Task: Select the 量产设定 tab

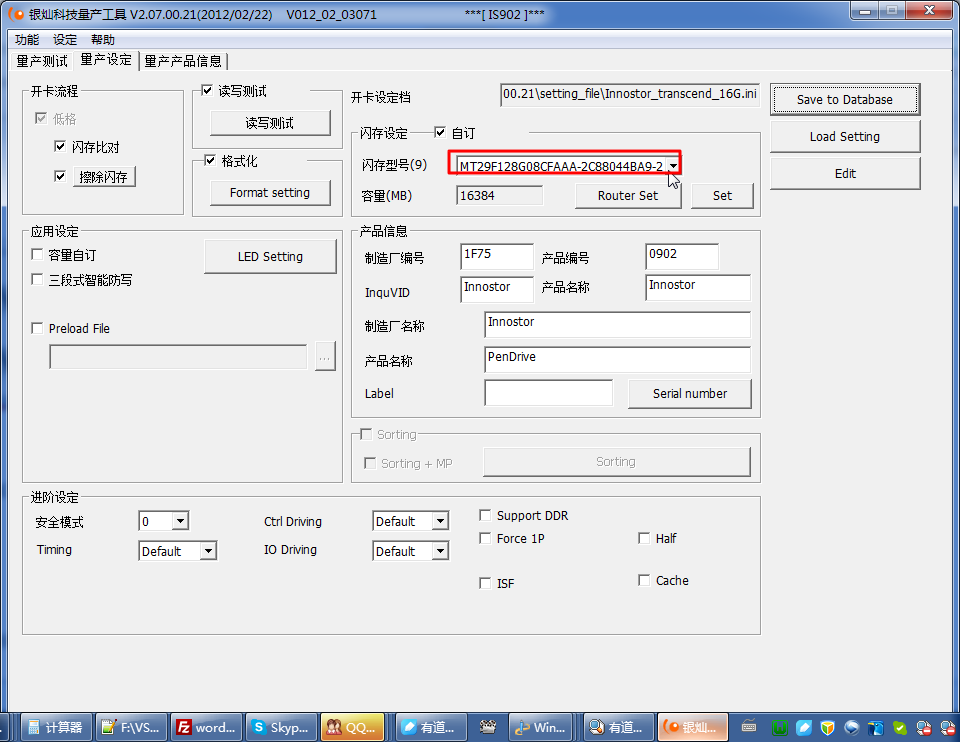Action: coord(106,60)
